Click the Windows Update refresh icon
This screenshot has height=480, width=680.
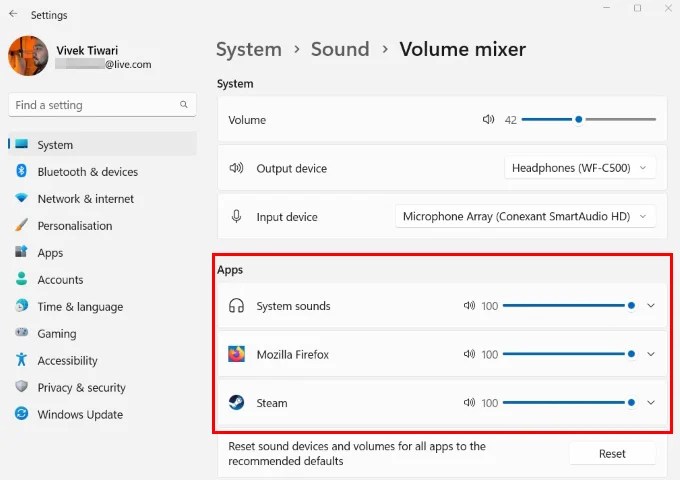coord(21,413)
